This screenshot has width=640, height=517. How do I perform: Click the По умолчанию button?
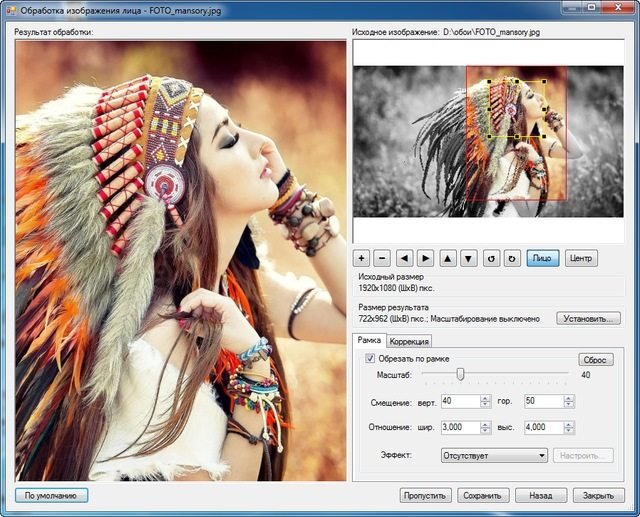[x=51, y=496]
